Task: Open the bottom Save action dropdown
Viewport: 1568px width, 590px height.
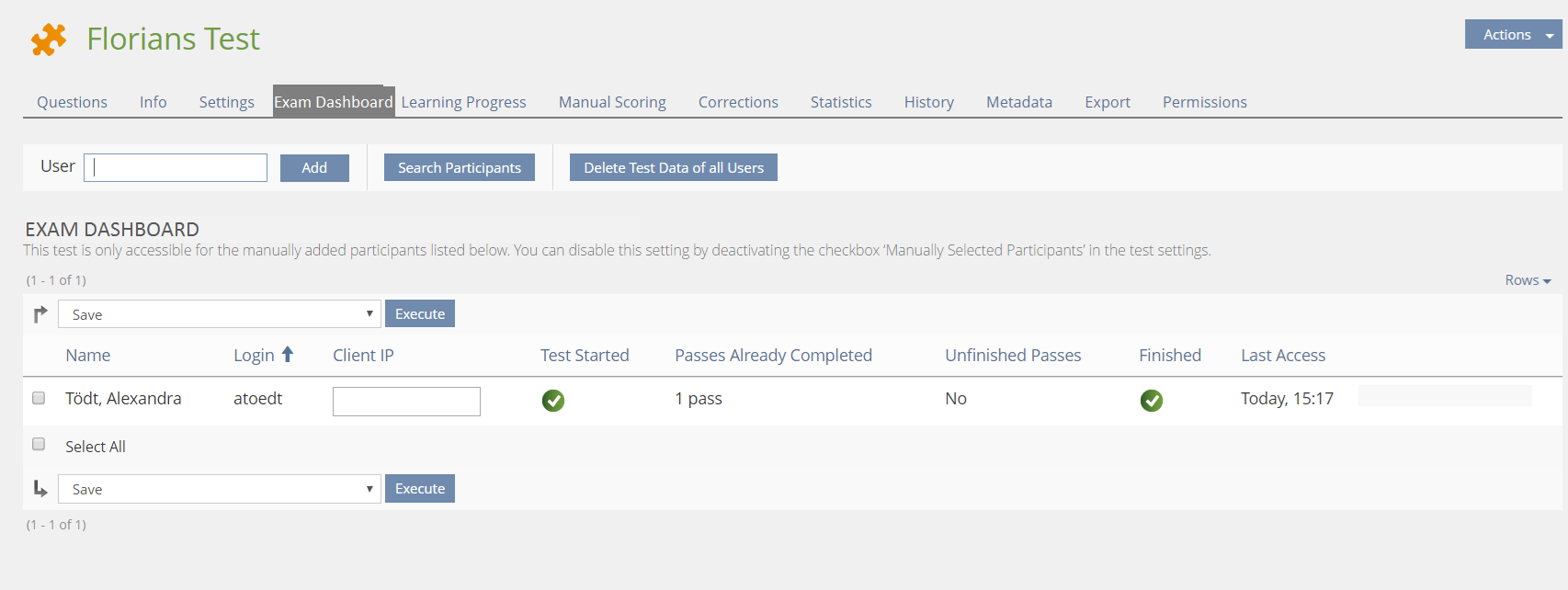Action: (x=219, y=489)
